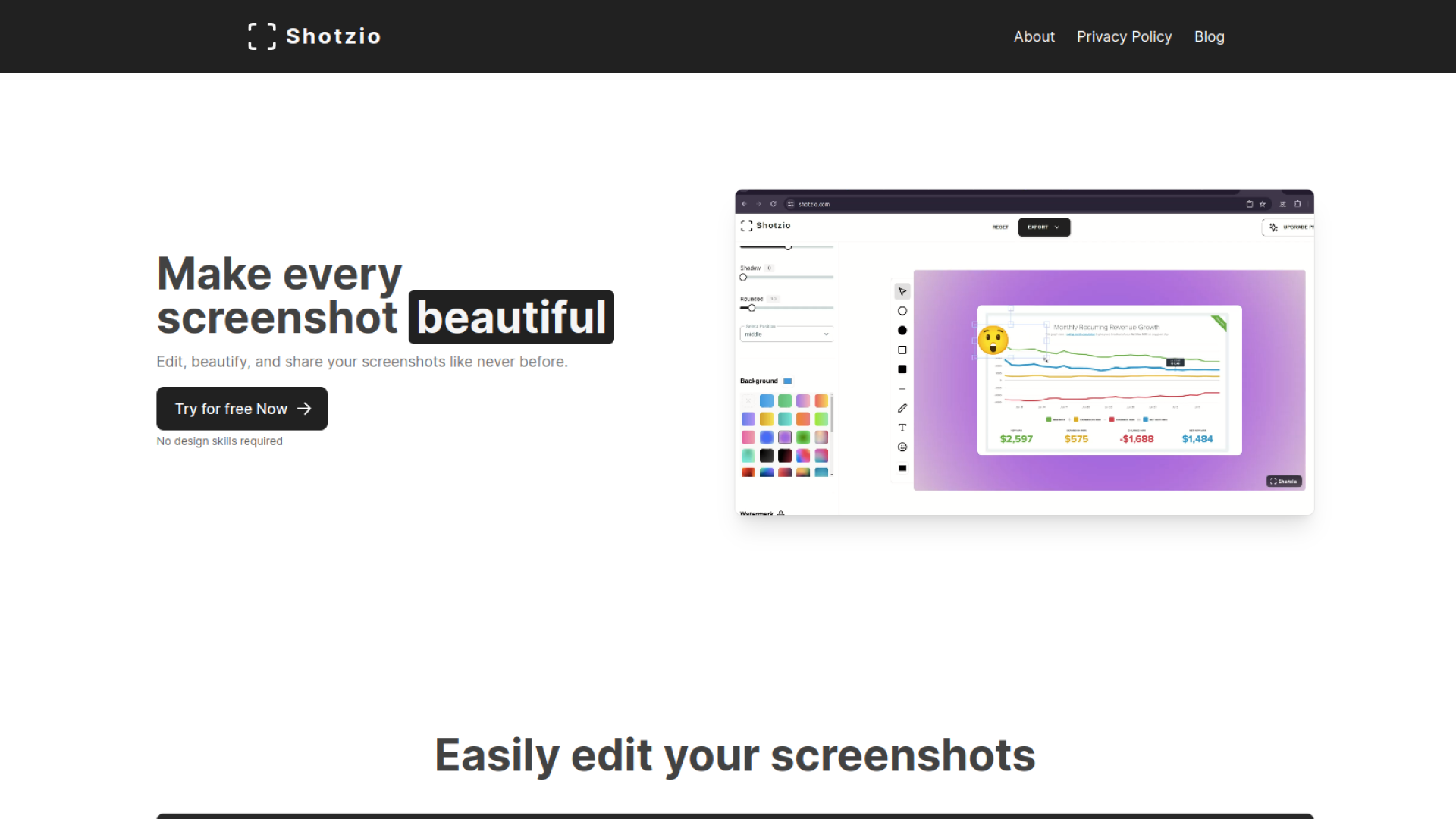
Task: Open the About page
Action: point(1034,36)
